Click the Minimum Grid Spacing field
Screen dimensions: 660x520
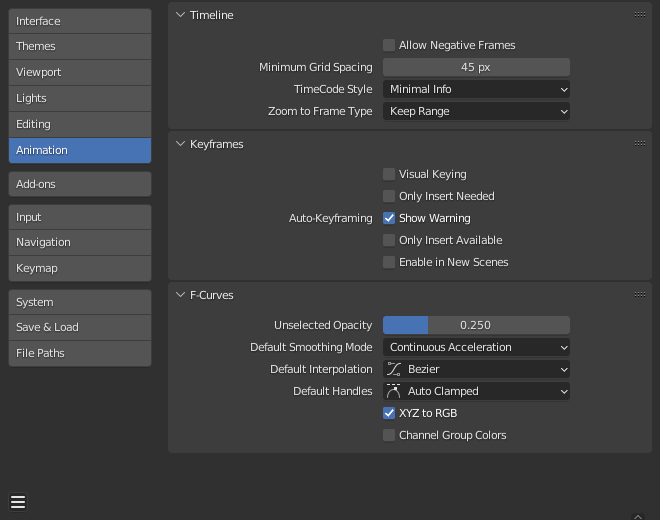(x=476, y=67)
